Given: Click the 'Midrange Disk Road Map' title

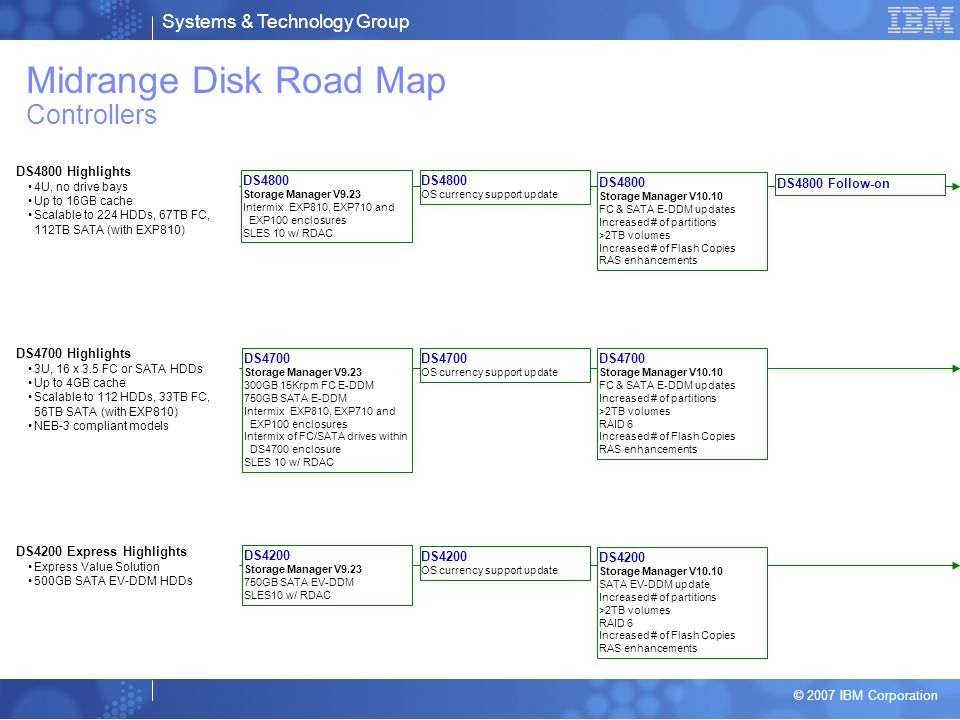Looking at the screenshot, I should pos(236,80).
